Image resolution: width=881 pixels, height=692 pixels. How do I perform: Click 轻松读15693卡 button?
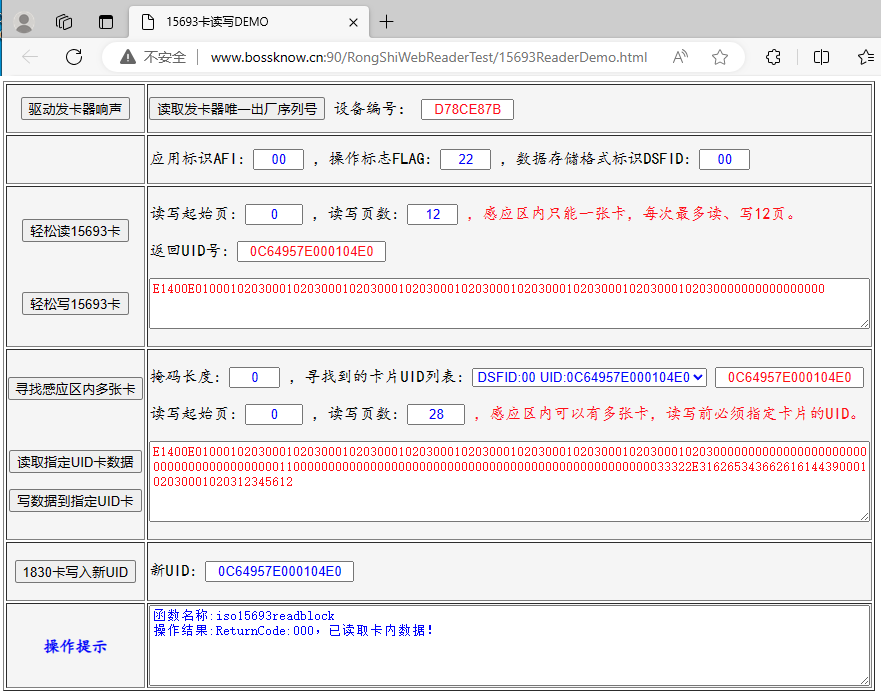point(75,231)
